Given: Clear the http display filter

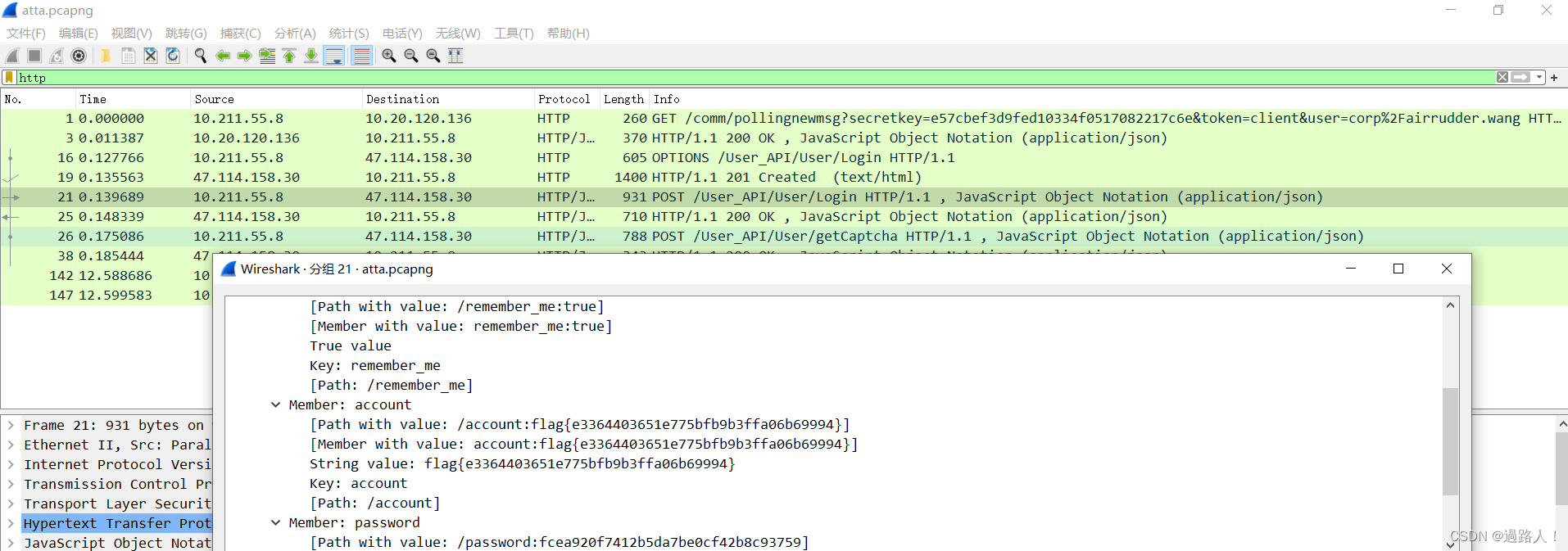Looking at the screenshot, I should point(1502,77).
